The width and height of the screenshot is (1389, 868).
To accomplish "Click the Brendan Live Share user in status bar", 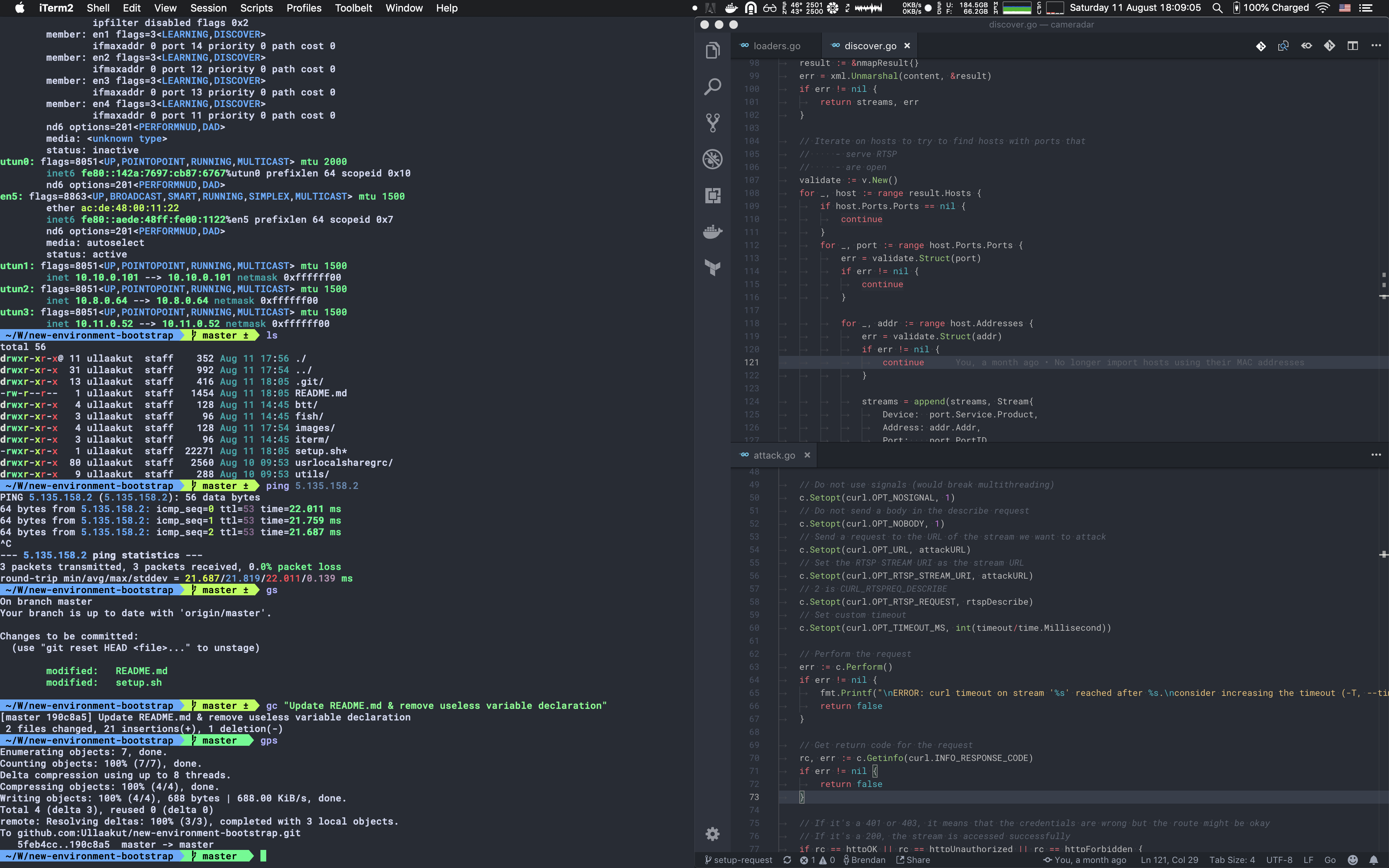I will click(x=864, y=860).
